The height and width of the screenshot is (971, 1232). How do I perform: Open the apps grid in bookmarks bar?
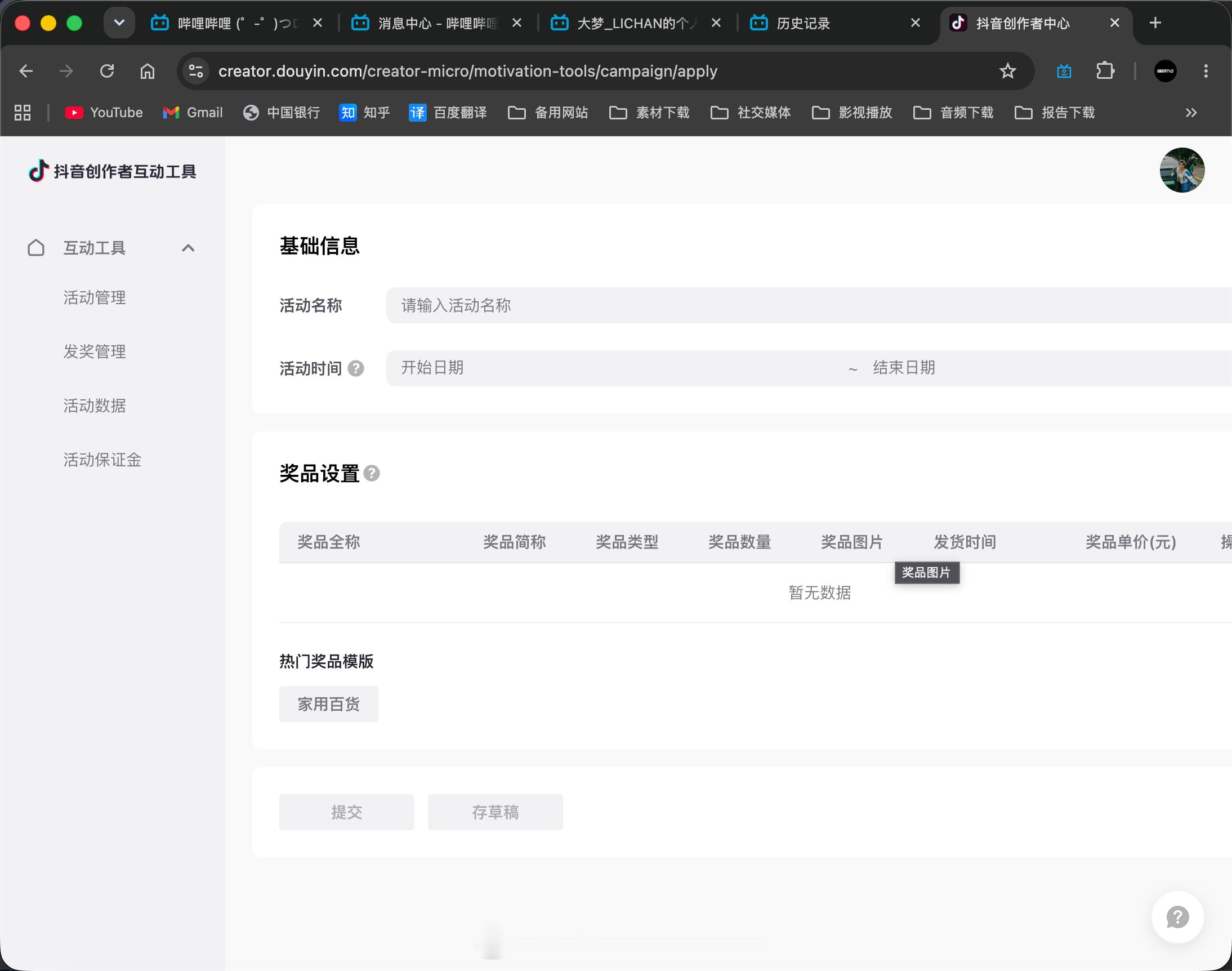tap(22, 113)
